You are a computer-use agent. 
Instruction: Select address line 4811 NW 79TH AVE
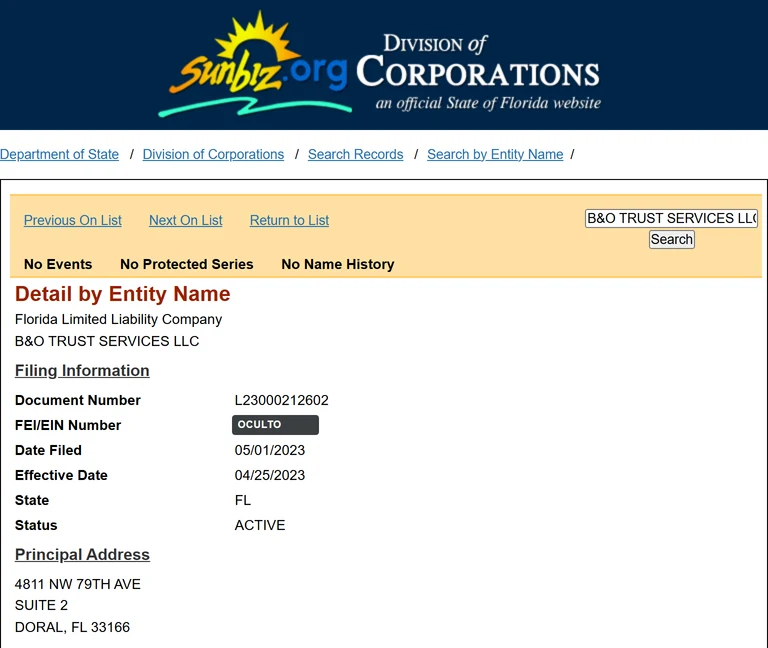click(78, 584)
